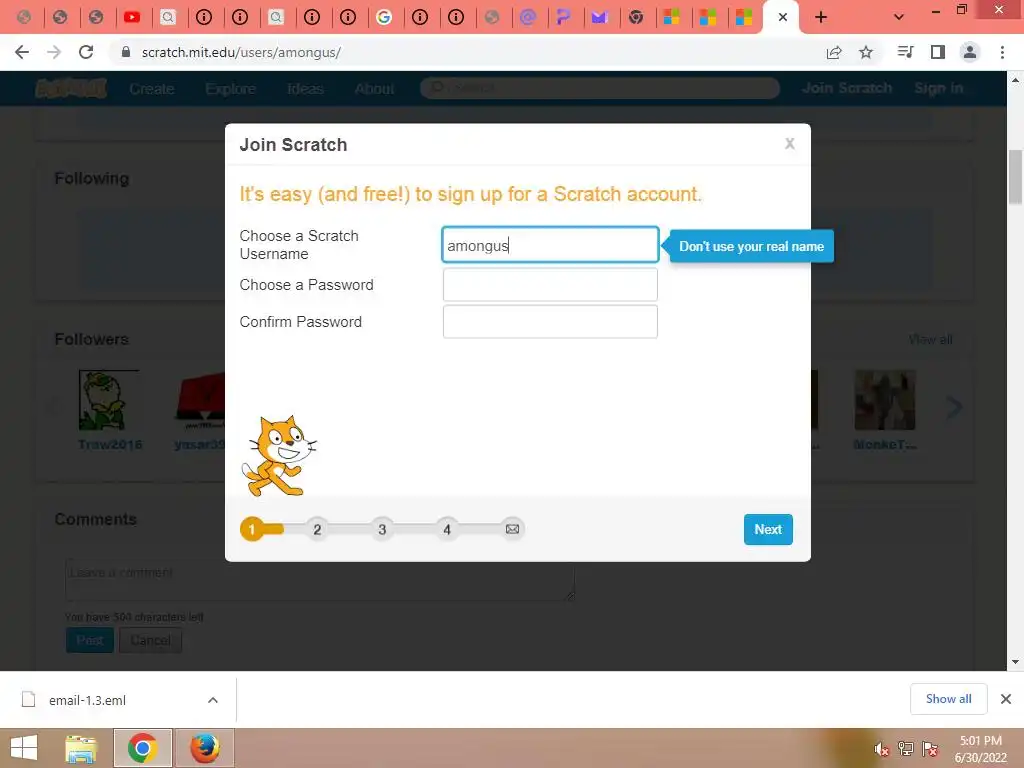Click the Leave a comment box
Viewport: 1024px width, 768px height.
(319, 579)
